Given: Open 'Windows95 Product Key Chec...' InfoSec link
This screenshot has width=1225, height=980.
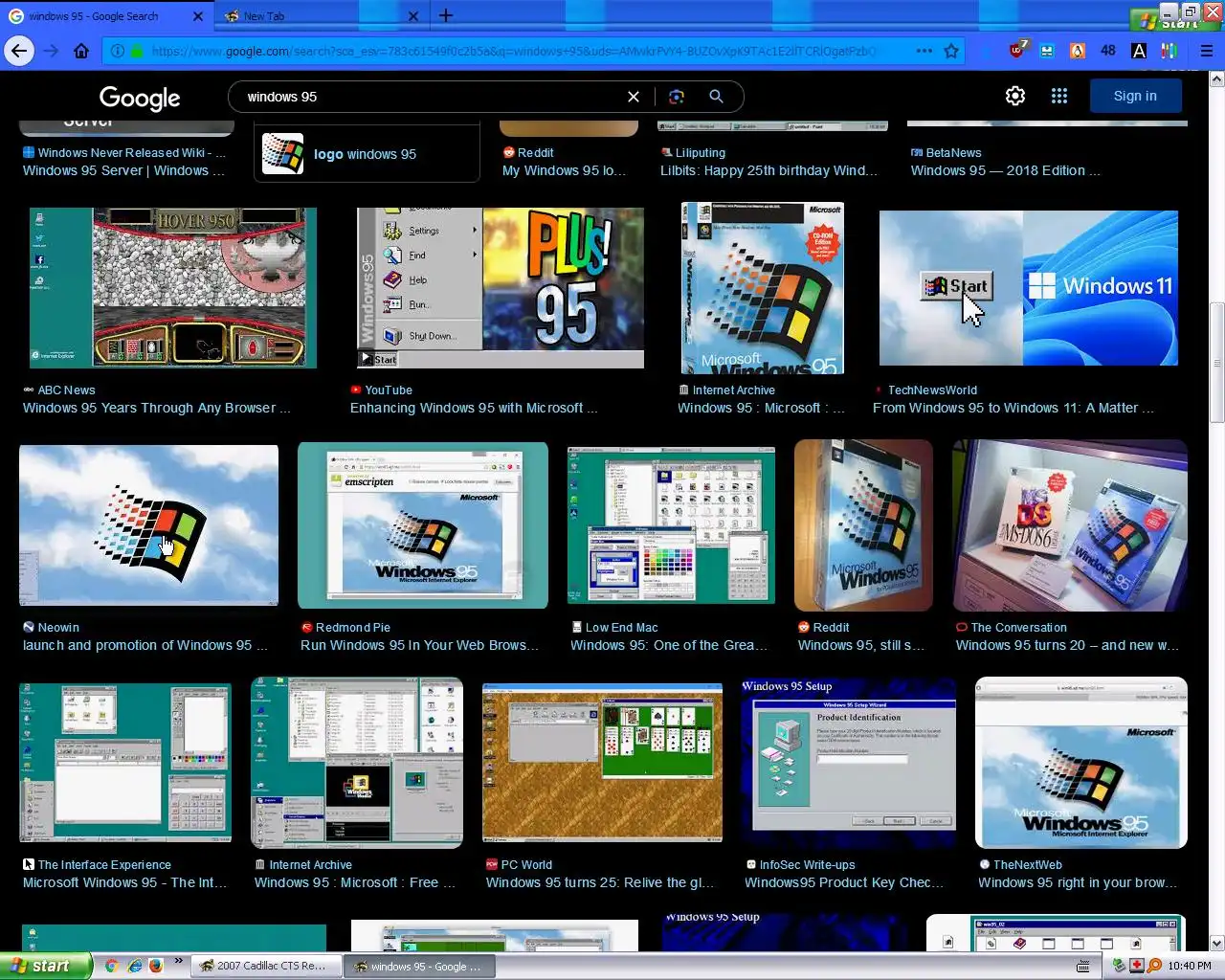Looking at the screenshot, I should point(844,882).
